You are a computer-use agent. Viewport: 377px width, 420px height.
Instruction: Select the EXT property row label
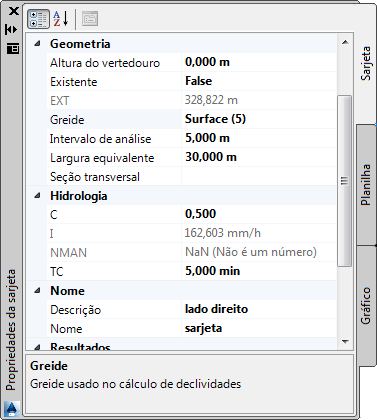(60, 101)
